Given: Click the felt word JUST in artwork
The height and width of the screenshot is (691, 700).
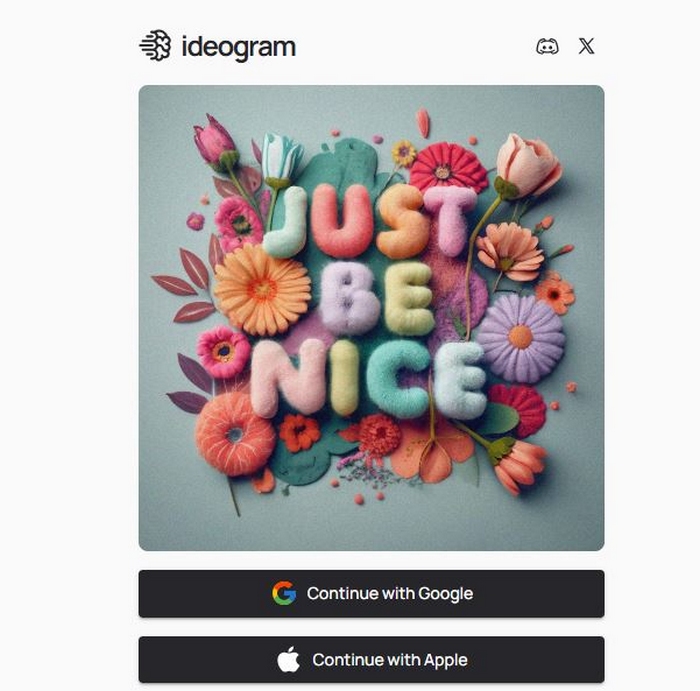Looking at the screenshot, I should (371, 221).
